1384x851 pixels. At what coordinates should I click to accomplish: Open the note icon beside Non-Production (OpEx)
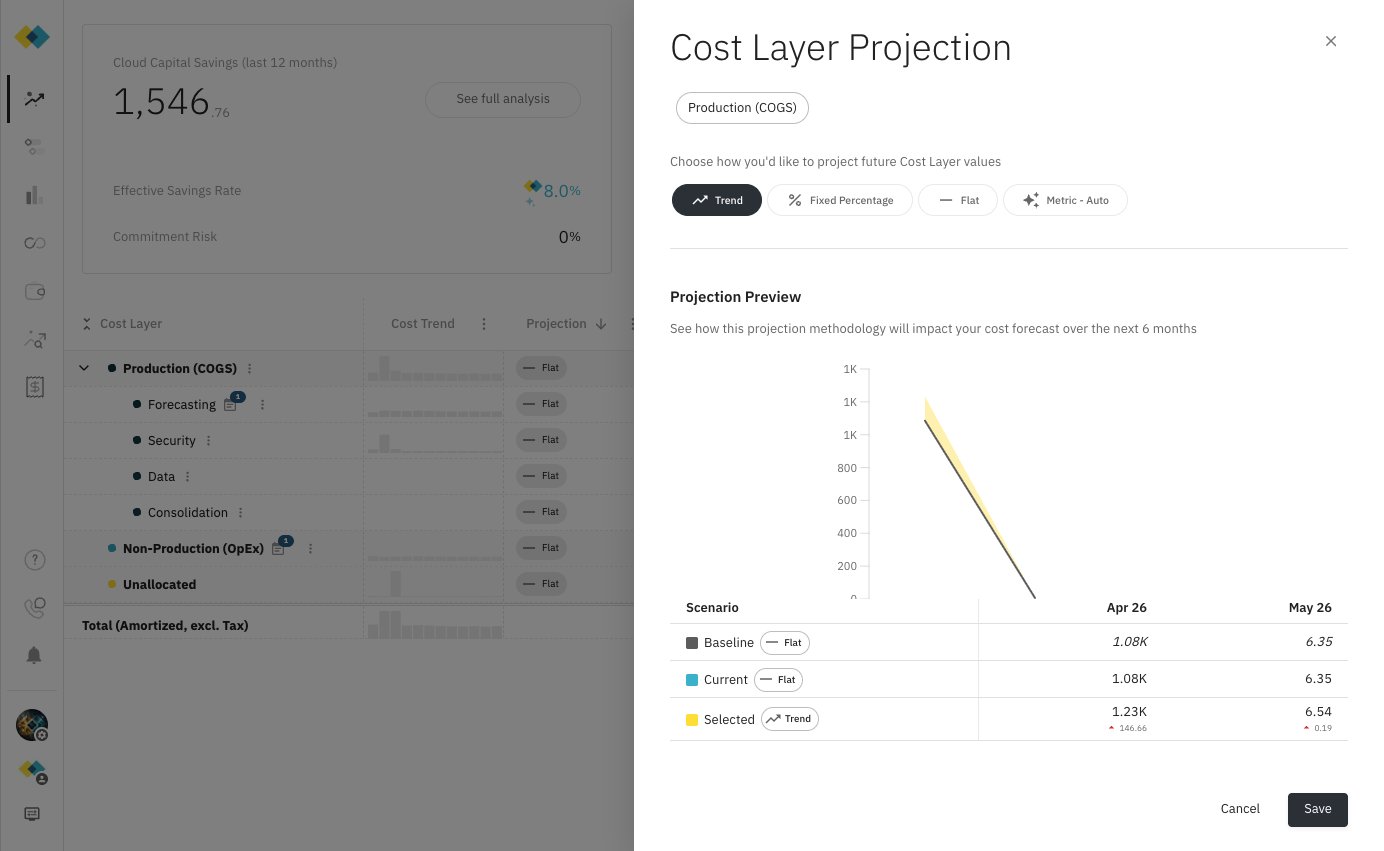click(279, 549)
